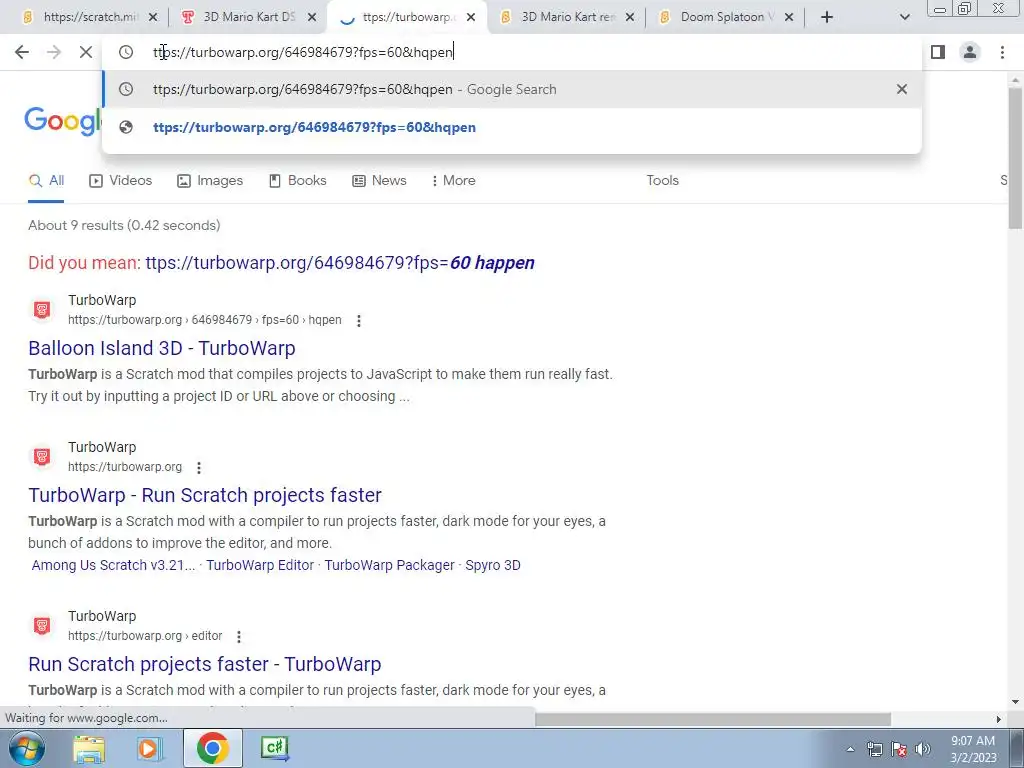Open the taskbar clock showing 9:07 AM
Screen dimensions: 1024x768
click(973, 749)
